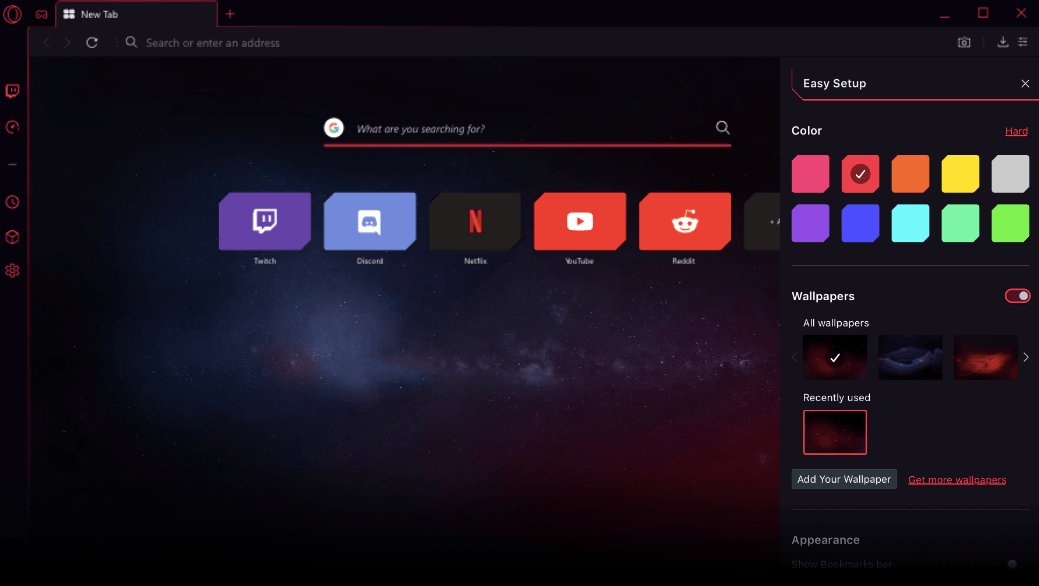Select the dark blue wallpaper thumbnail
Viewport: 1039px width, 586px height.
coord(910,357)
